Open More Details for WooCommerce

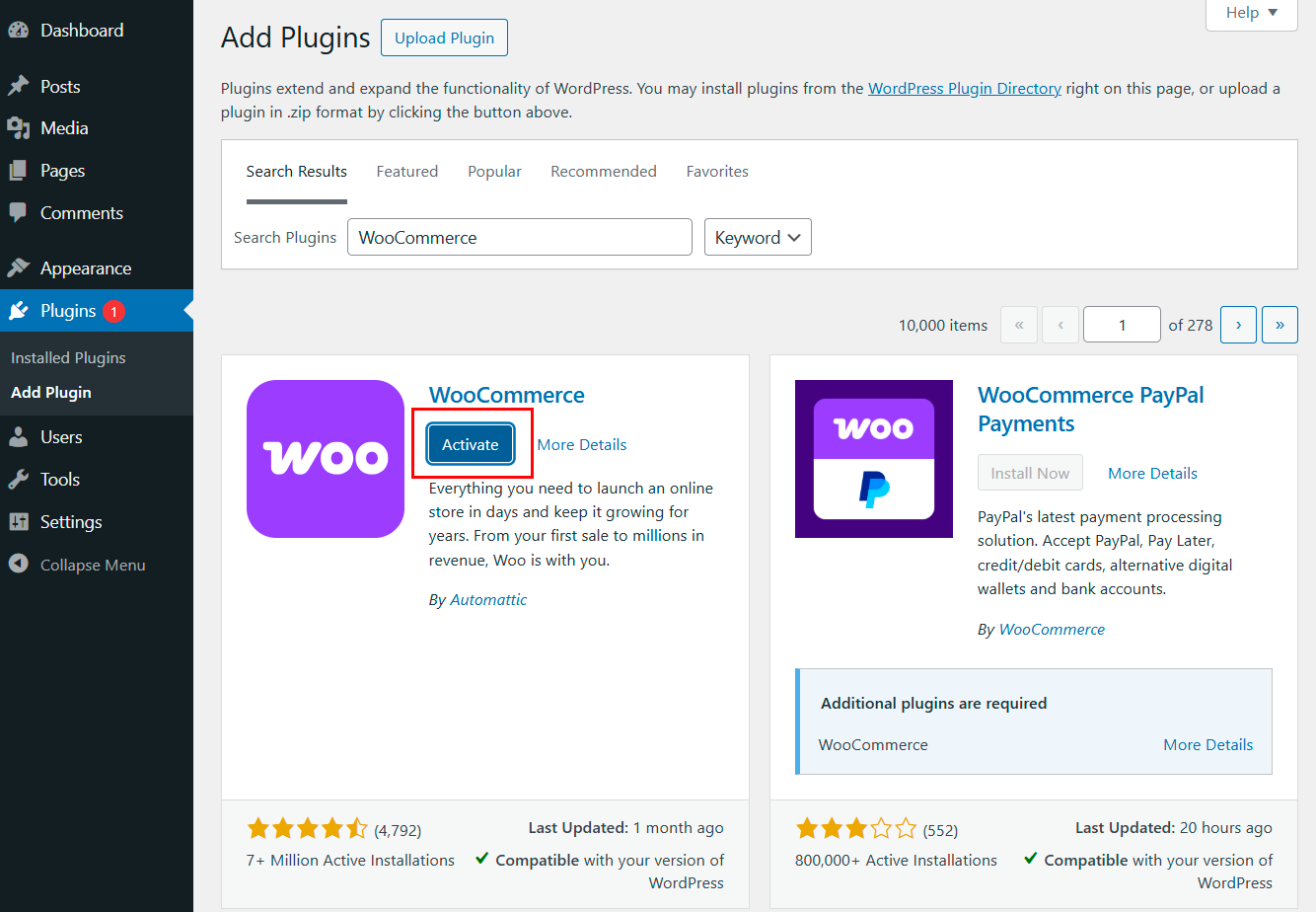582,445
